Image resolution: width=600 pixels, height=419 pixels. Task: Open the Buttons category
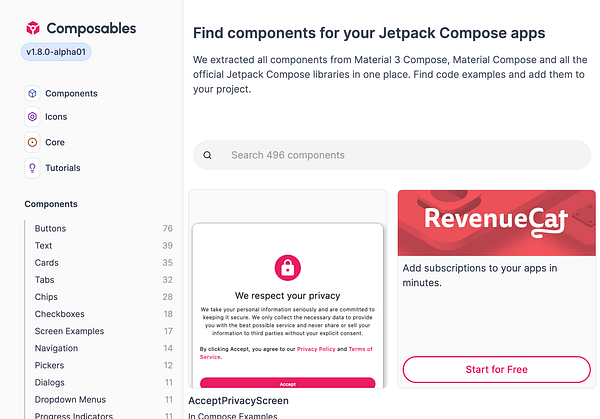tap(50, 229)
